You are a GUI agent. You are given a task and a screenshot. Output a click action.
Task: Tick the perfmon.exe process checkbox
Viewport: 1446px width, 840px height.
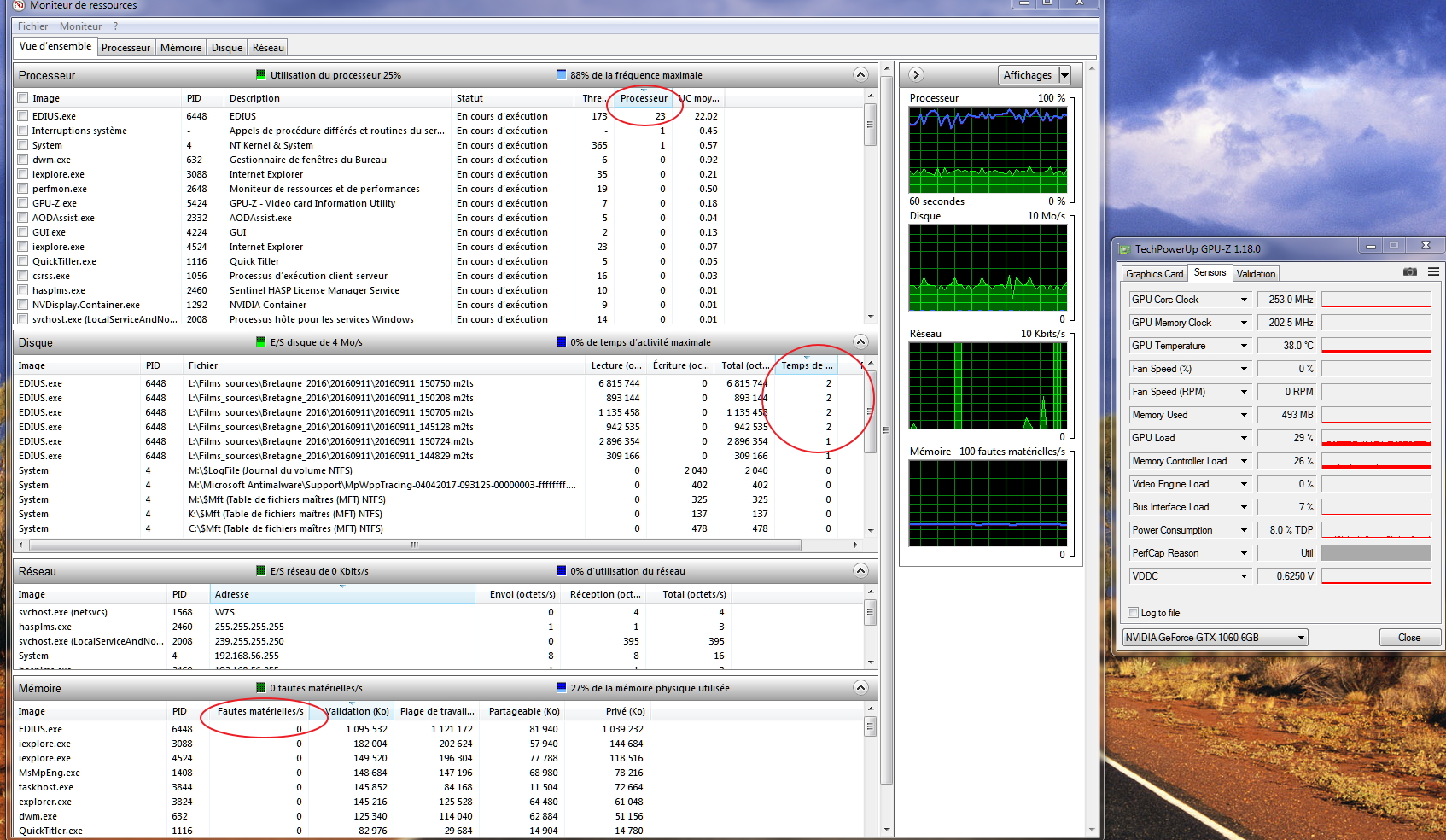(23, 189)
